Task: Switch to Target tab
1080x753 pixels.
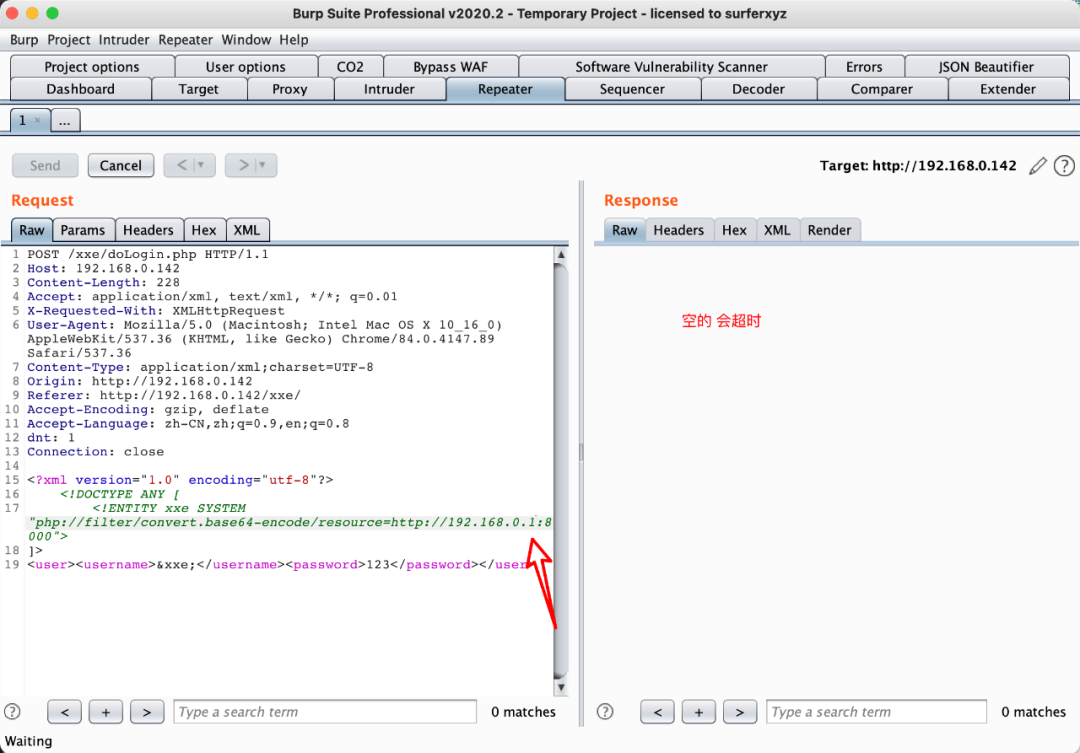Action: [x=198, y=89]
